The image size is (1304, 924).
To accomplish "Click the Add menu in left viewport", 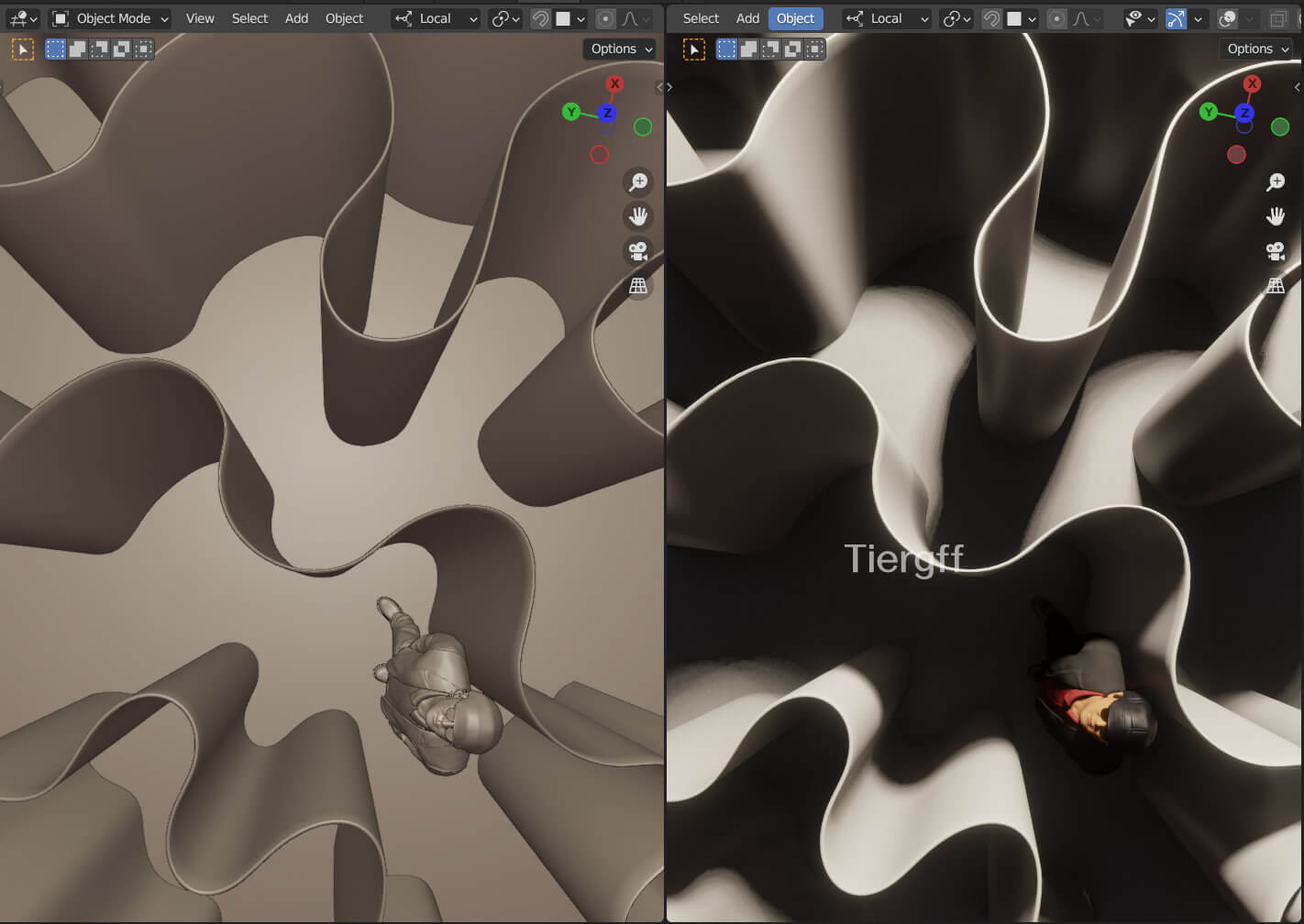I will [x=296, y=18].
